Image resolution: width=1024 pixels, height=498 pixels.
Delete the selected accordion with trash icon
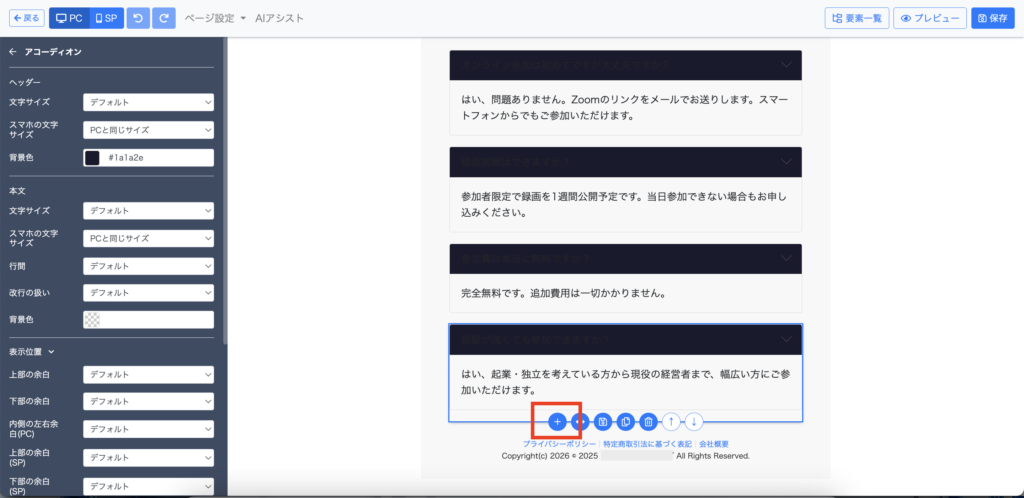point(648,422)
